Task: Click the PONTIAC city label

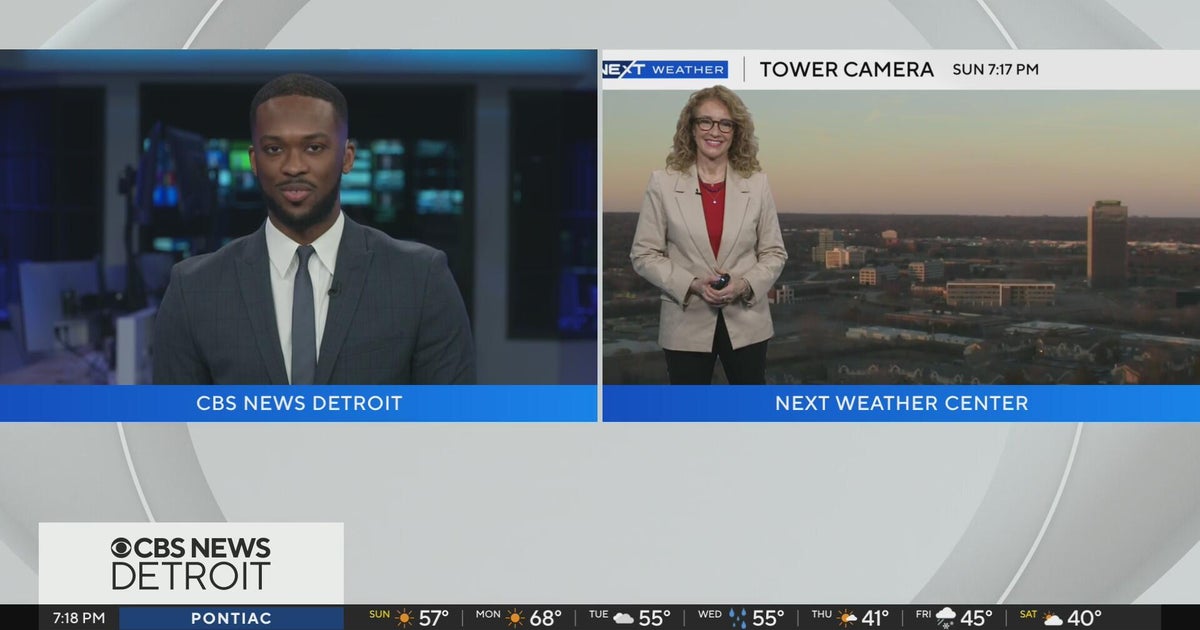Action: [231, 618]
